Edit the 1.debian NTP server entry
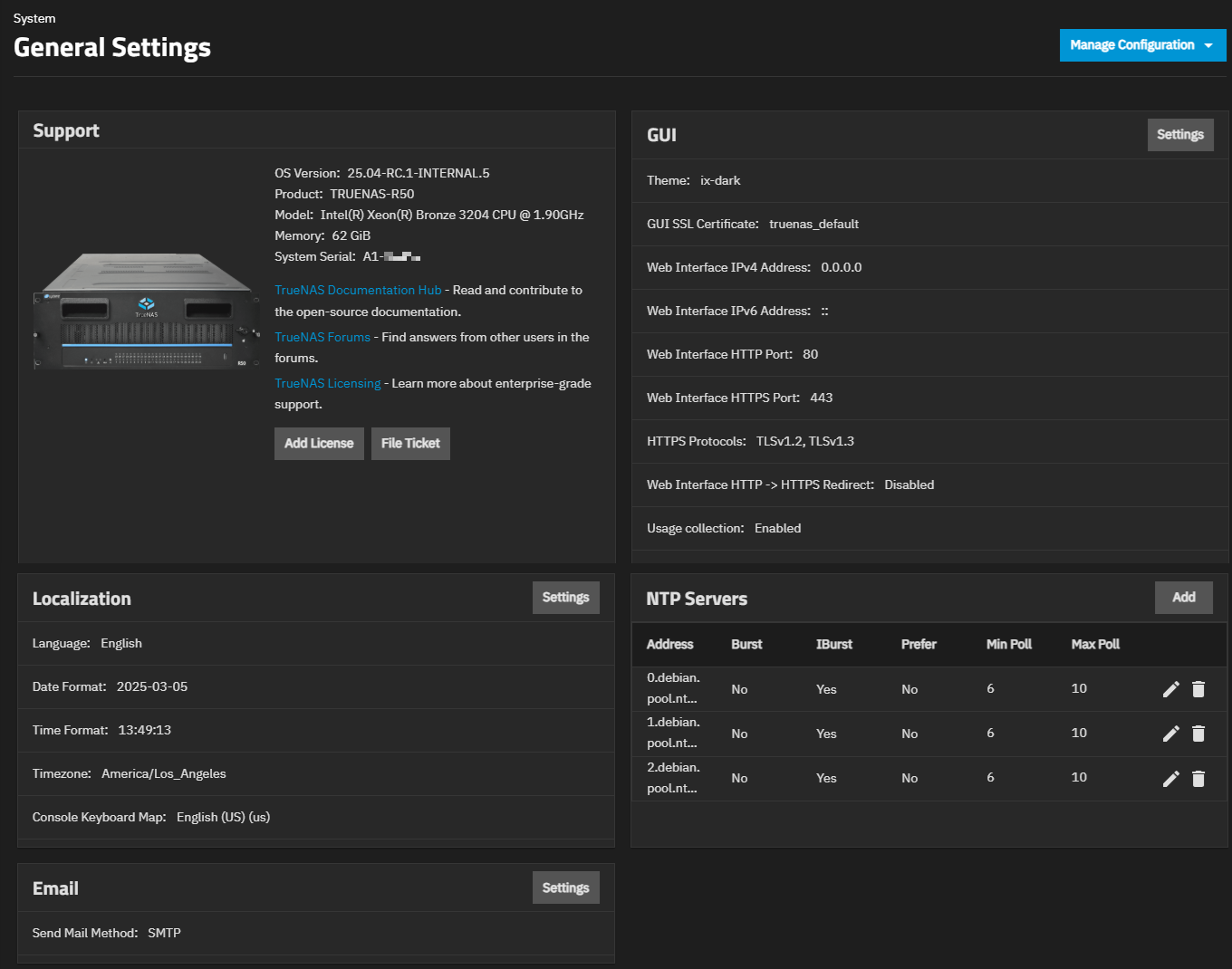Viewport: 1232px width, 969px height. click(1170, 734)
